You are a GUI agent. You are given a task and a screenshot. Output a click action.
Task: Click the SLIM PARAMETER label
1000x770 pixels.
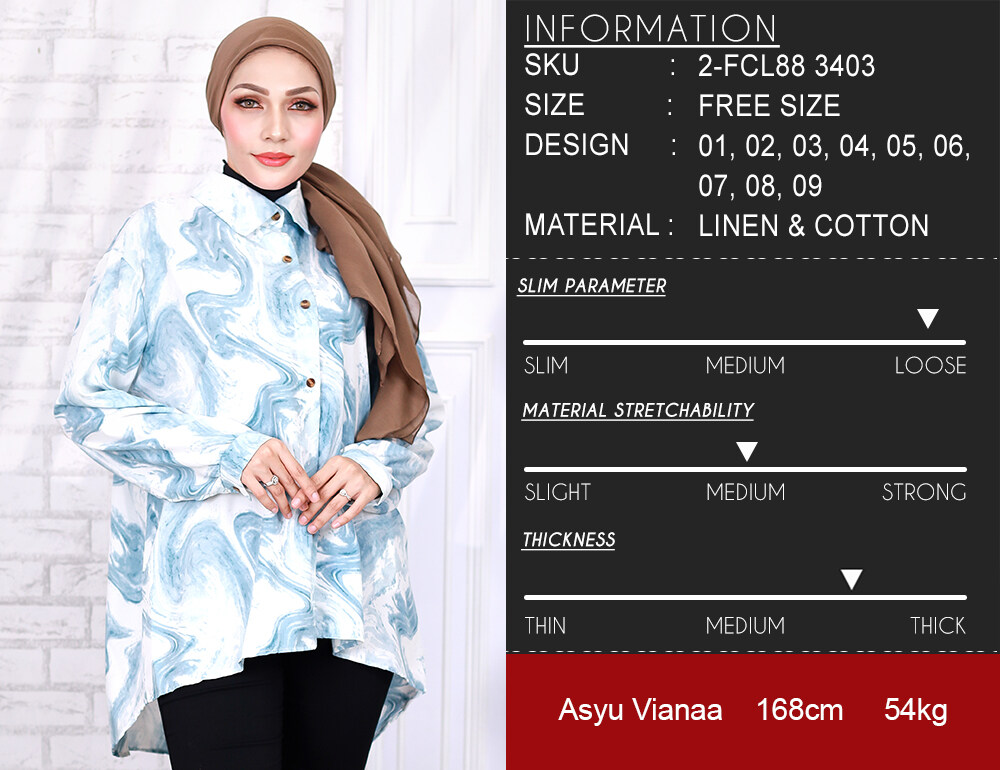pos(592,286)
